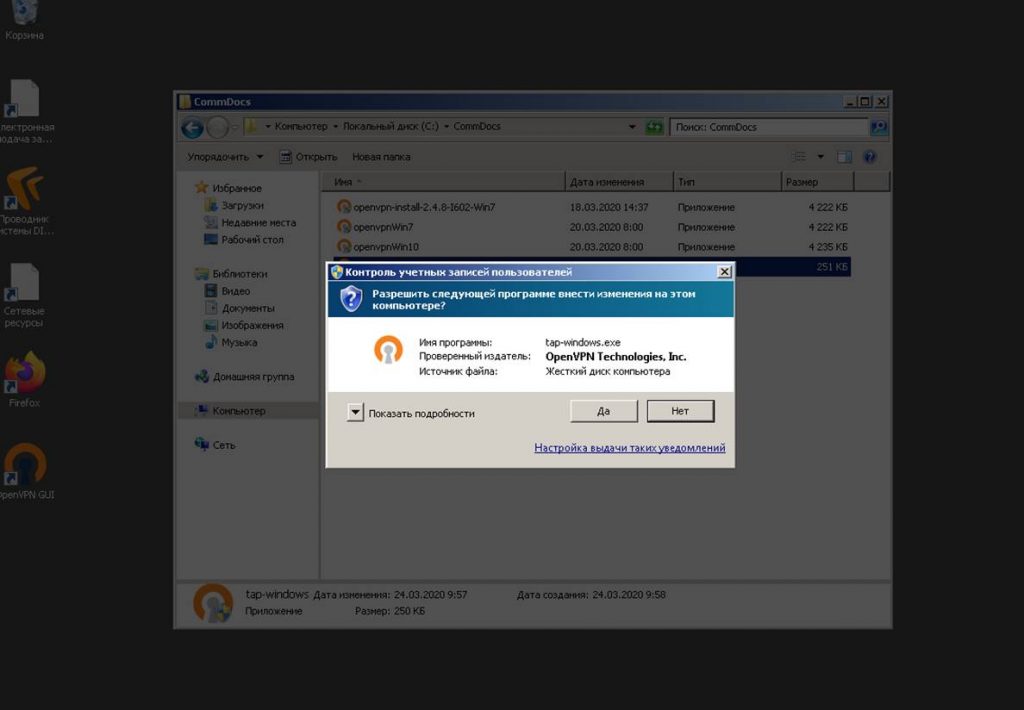
Task: Open Электронная подача desktop shortcut
Action: tap(25, 111)
